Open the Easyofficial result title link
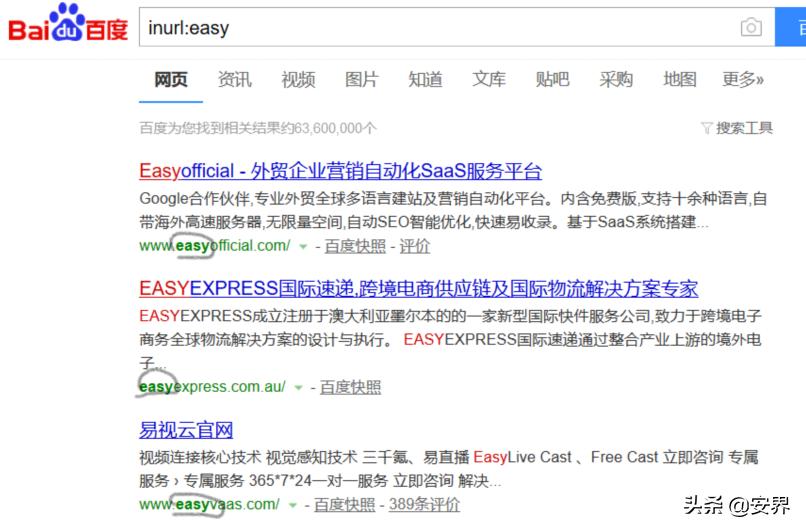The image size is (806, 531). click(340, 171)
